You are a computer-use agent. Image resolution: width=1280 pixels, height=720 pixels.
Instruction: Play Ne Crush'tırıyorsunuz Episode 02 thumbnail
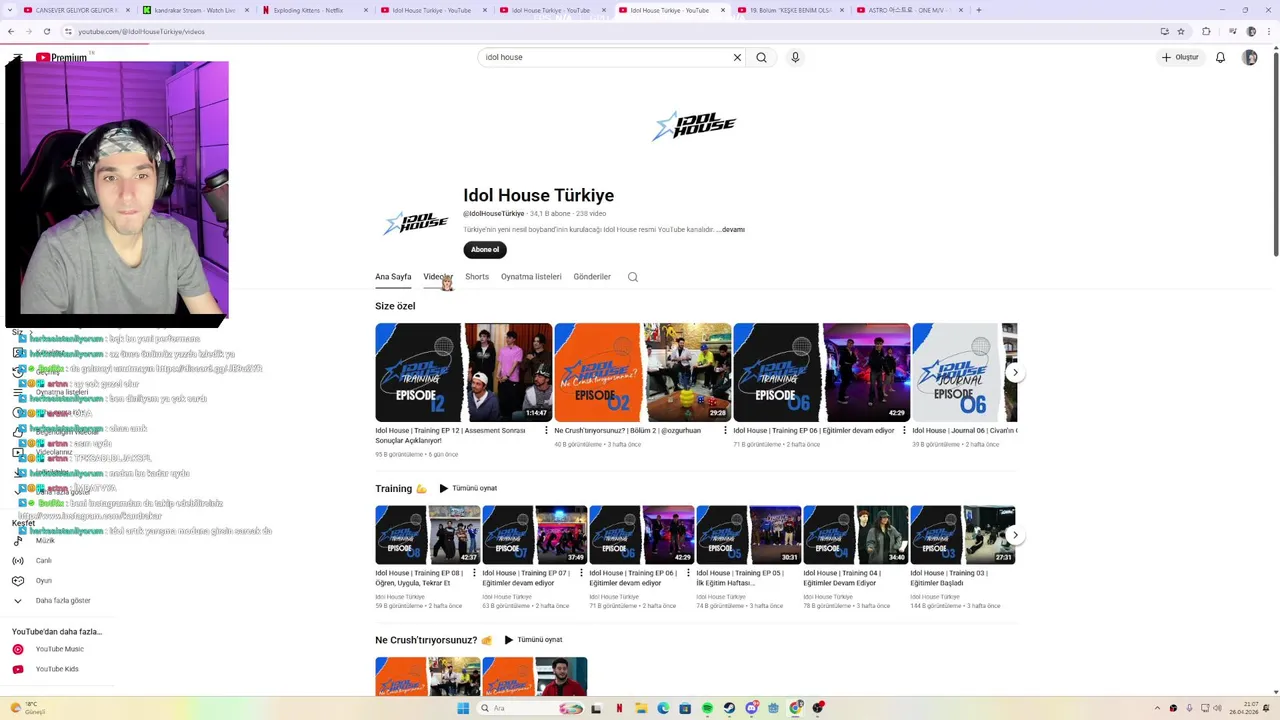tap(642, 372)
